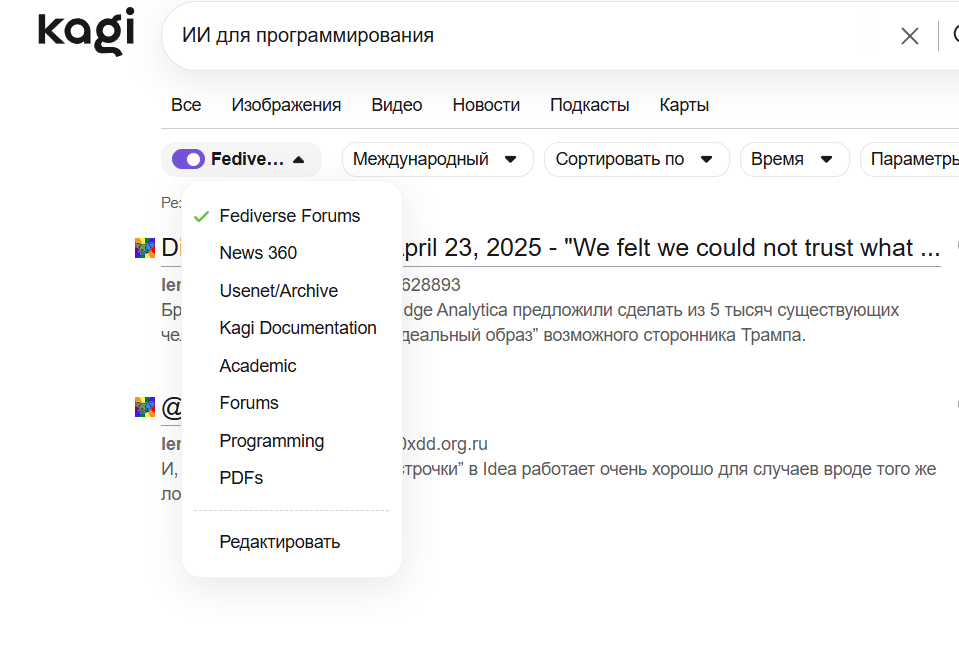Clear the search query using the X icon
Screen dimensions: 959x649
pos(910,35)
